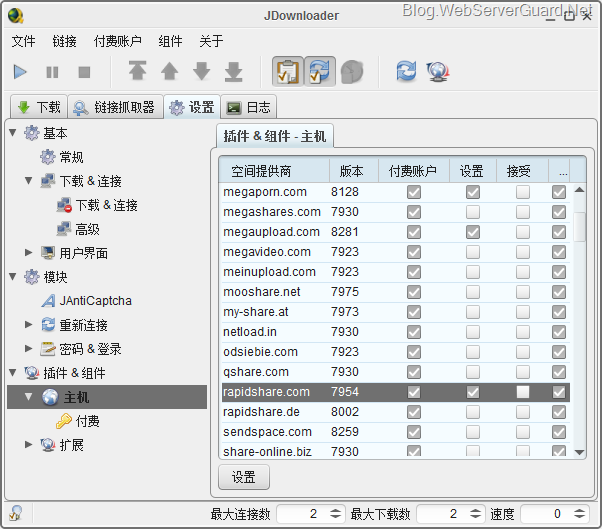Click the 设置 button below table
602x529 pixels.
[243, 477]
